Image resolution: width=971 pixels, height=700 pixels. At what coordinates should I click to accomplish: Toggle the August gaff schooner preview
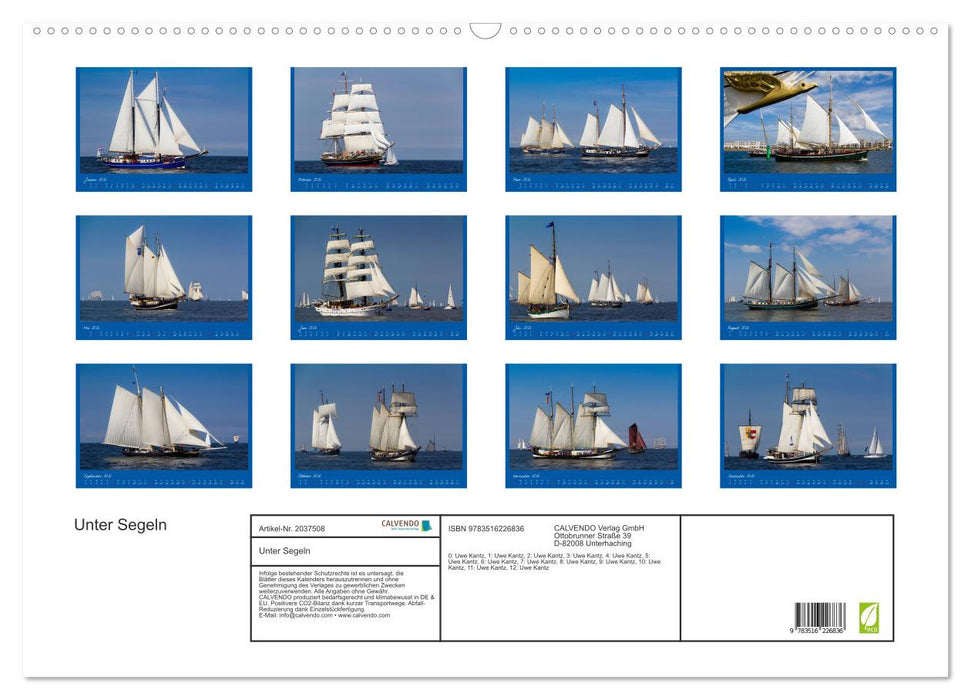click(805, 270)
